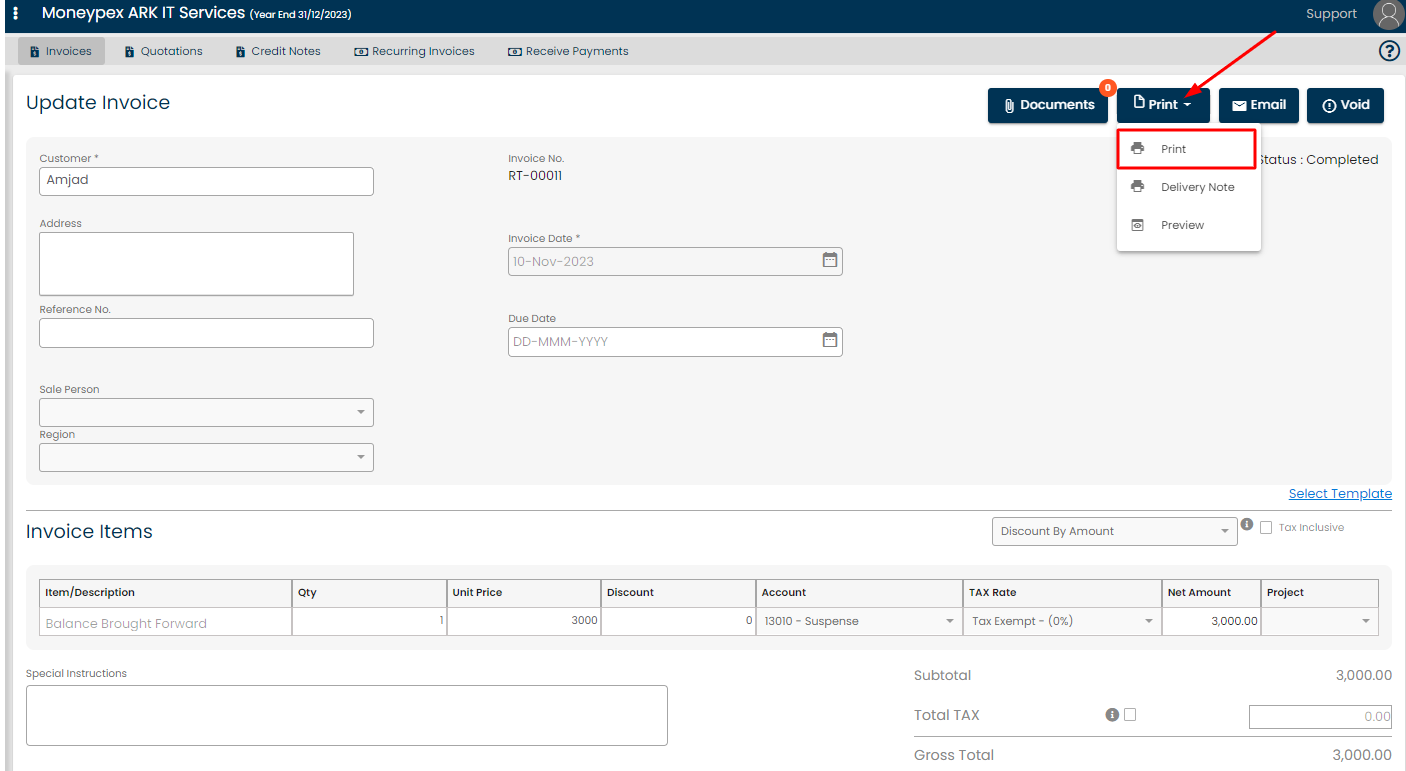
Task: Open the Tax Exempt - (0%) rate dropdown
Action: [x=1062, y=621]
